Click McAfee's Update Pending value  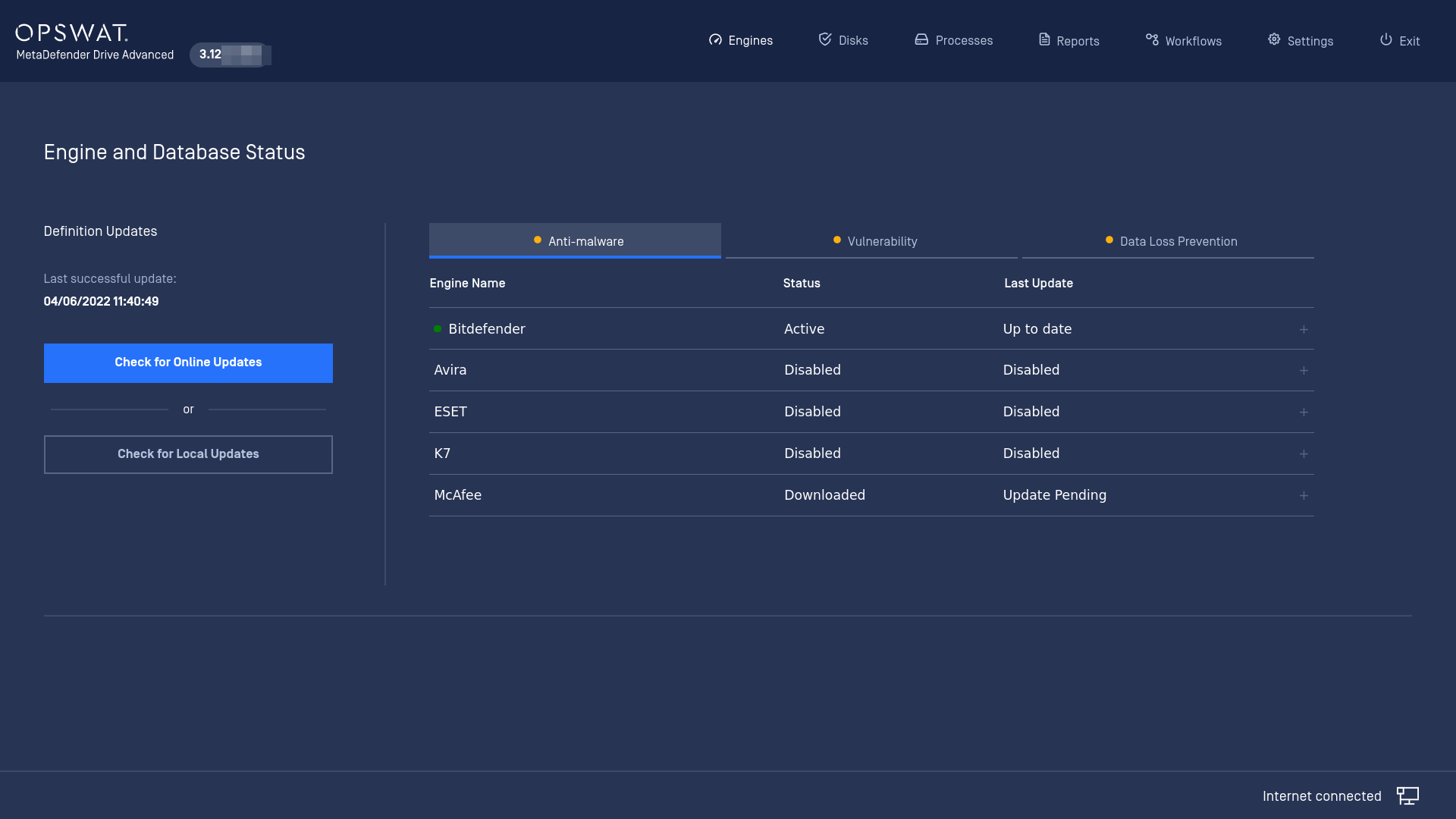click(1054, 495)
